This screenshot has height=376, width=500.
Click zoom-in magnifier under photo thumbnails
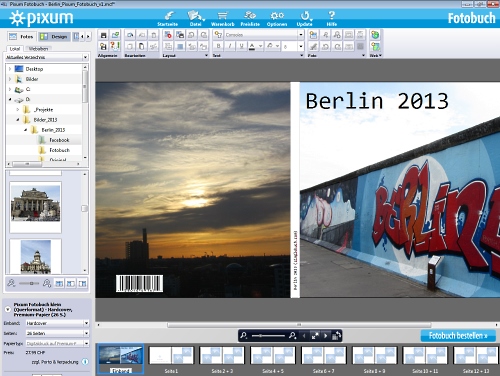(47, 283)
